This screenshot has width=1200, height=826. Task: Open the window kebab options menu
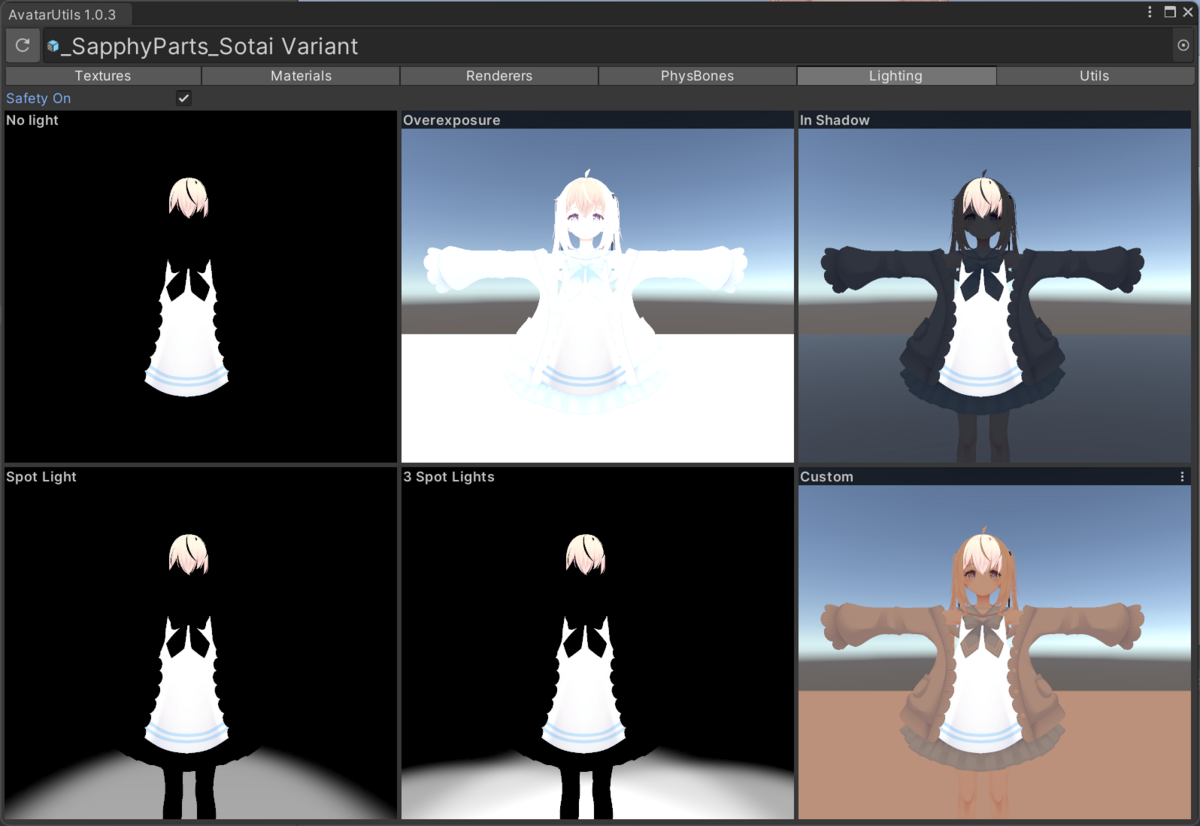point(1150,12)
